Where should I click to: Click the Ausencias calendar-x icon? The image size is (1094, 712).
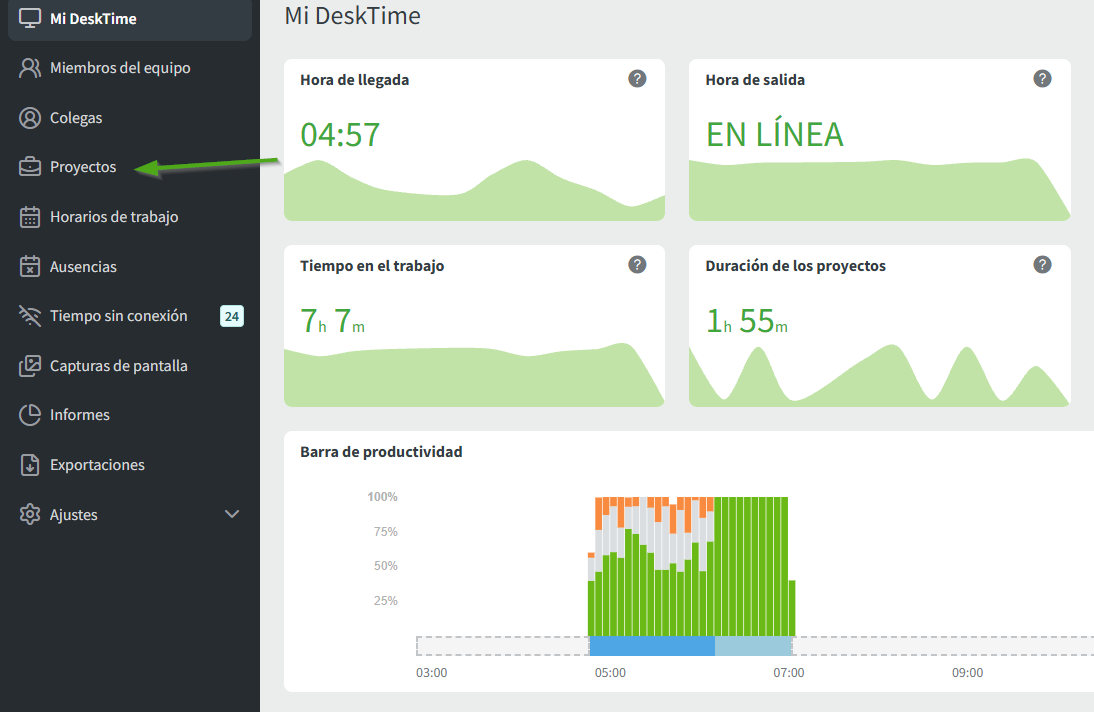30,267
